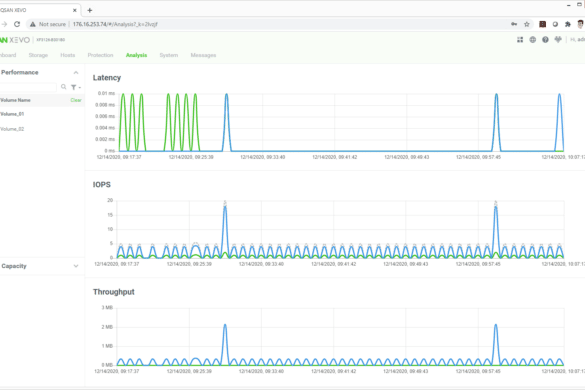
Task: Click the saved password key icon
Action: (x=514, y=24)
